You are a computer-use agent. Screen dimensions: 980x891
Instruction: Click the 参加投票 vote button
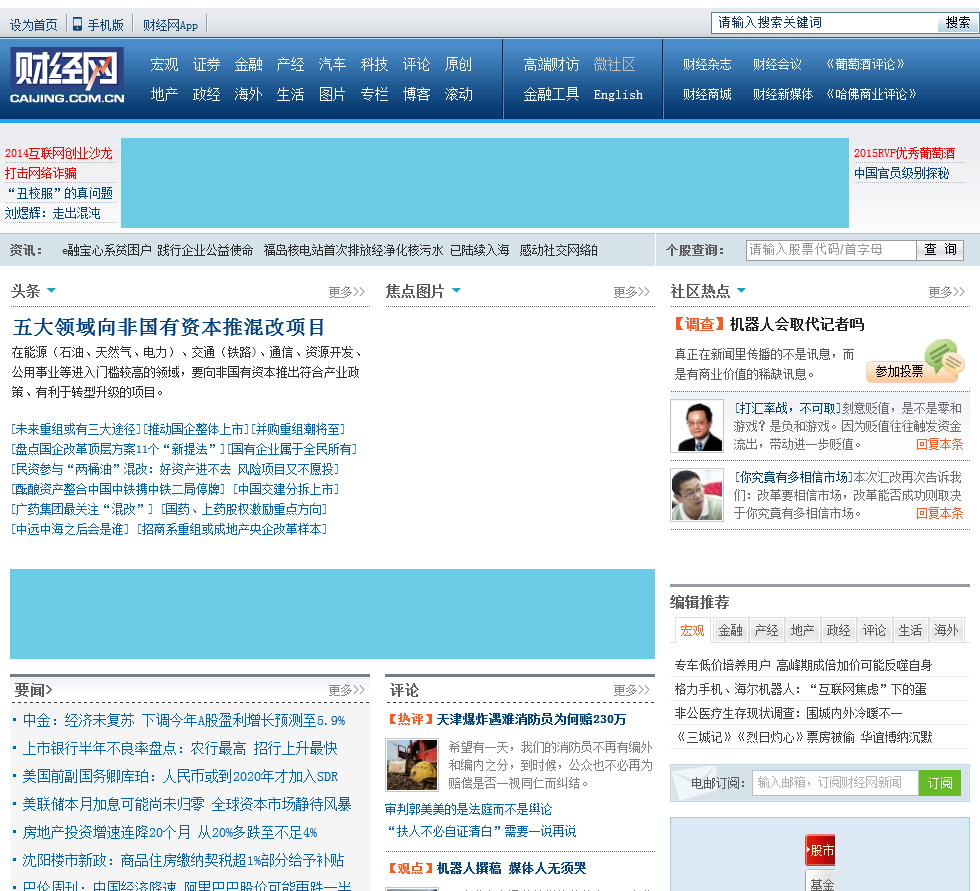(x=899, y=371)
